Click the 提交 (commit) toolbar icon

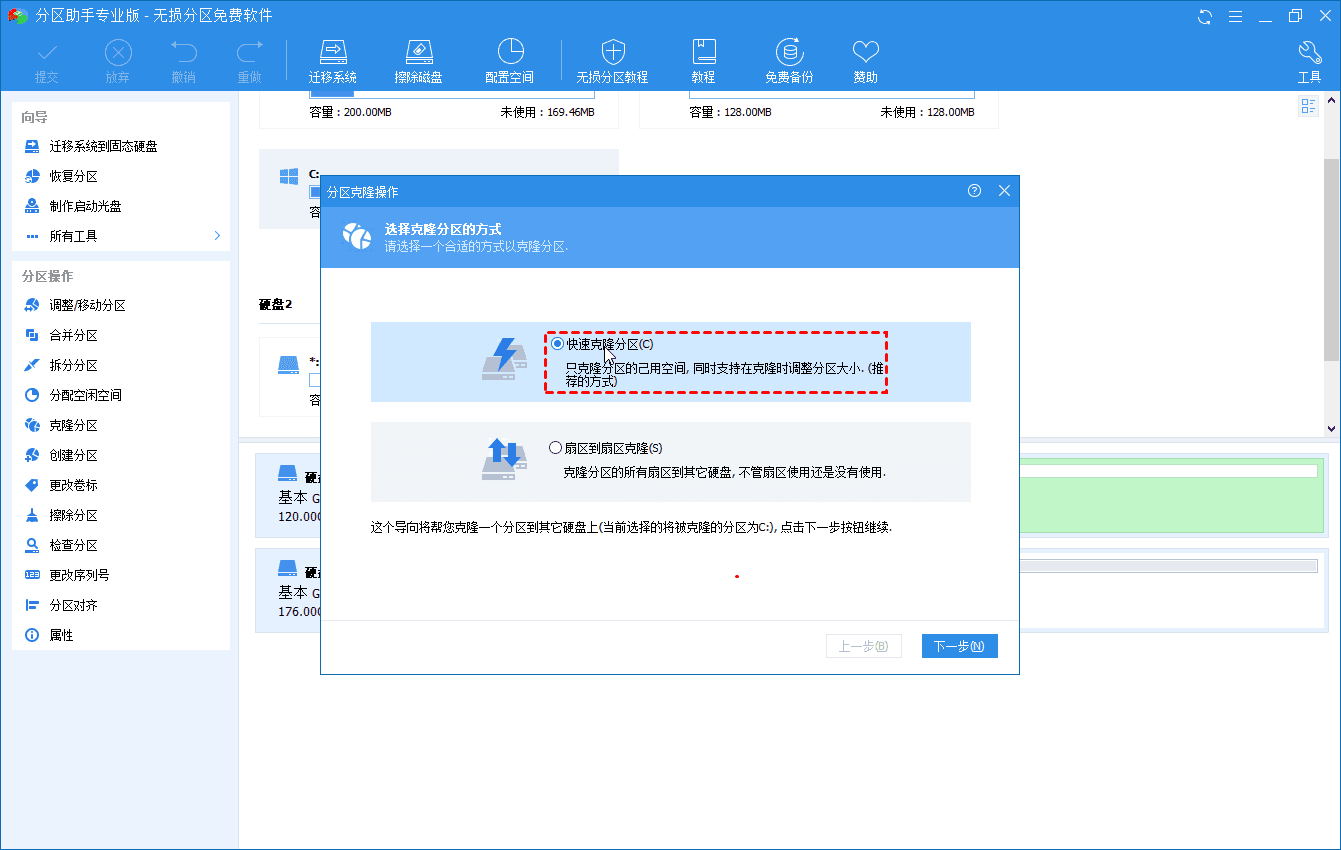pos(47,62)
